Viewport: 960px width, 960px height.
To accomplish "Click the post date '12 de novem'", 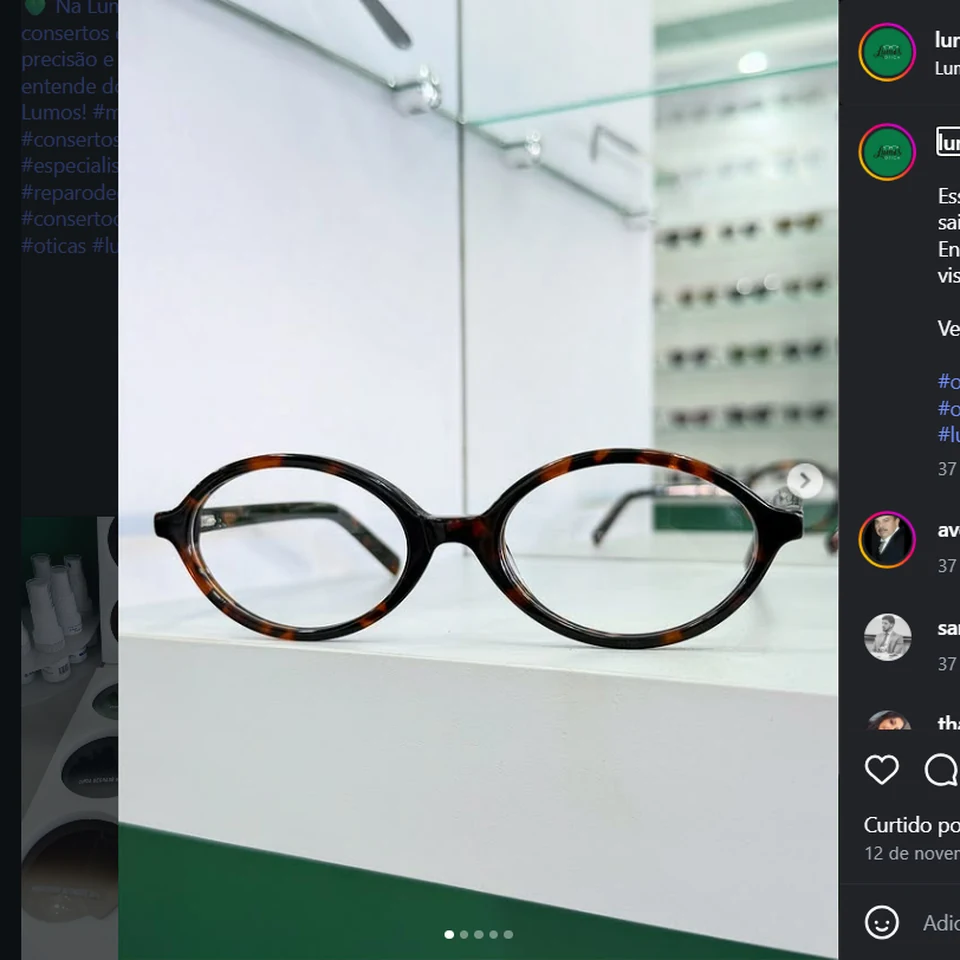I will pos(912,853).
